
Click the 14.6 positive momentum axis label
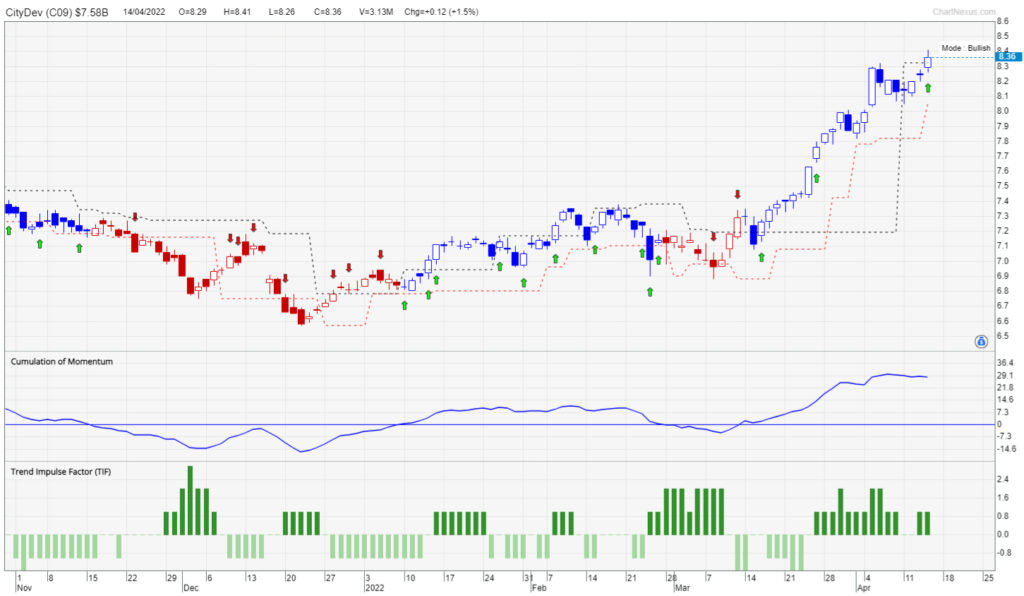pos(1006,400)
